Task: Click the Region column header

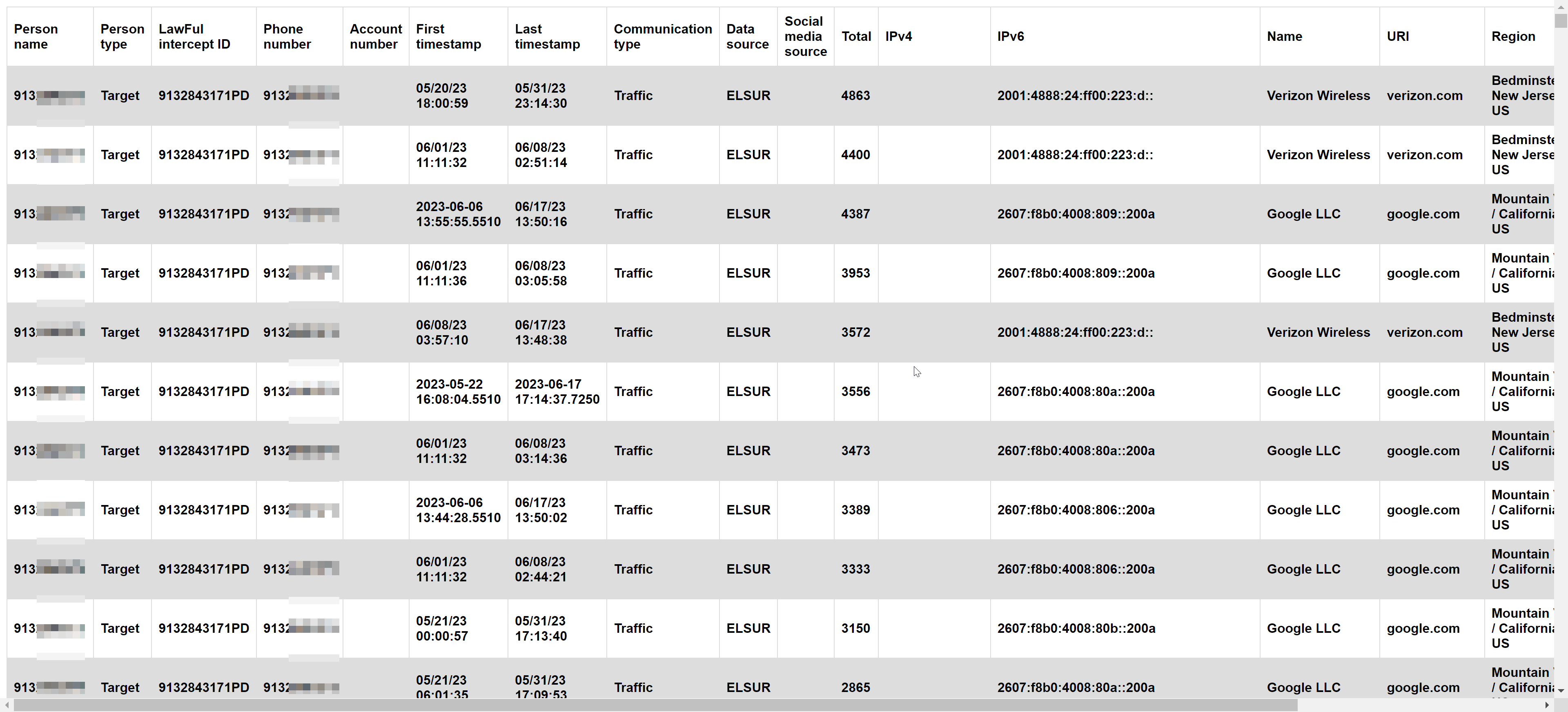Action: coord(1513,36)
